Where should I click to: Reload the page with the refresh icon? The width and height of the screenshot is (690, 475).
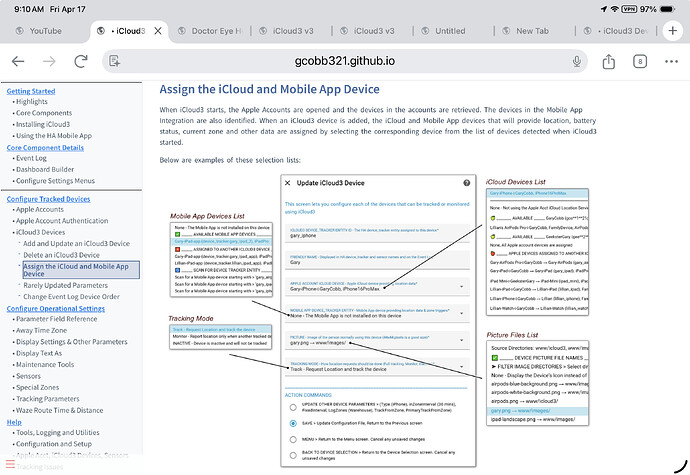click(81, 61)
